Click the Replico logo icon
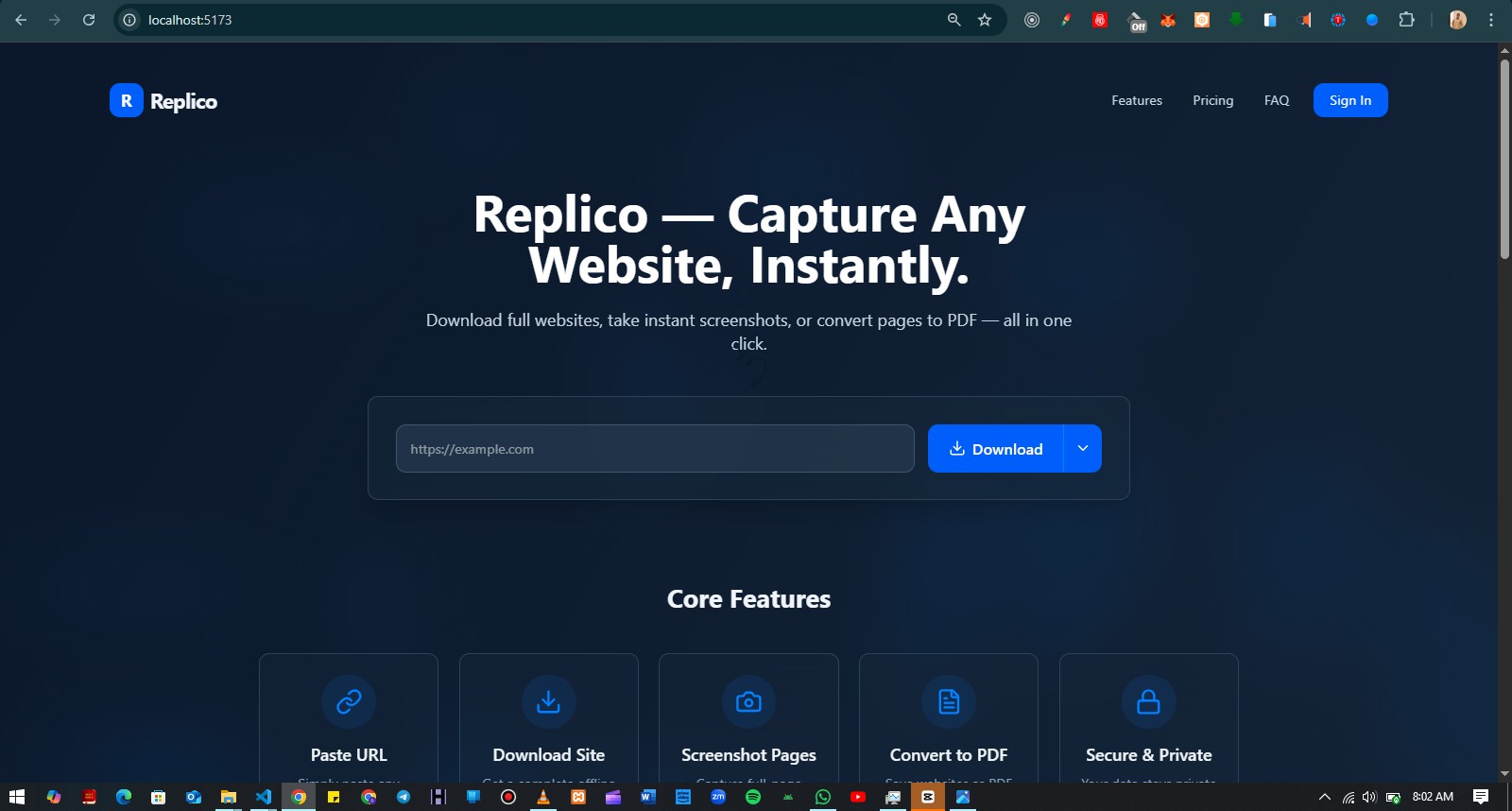This screenshot has height=811, width=1512. (x=126, y=100)
